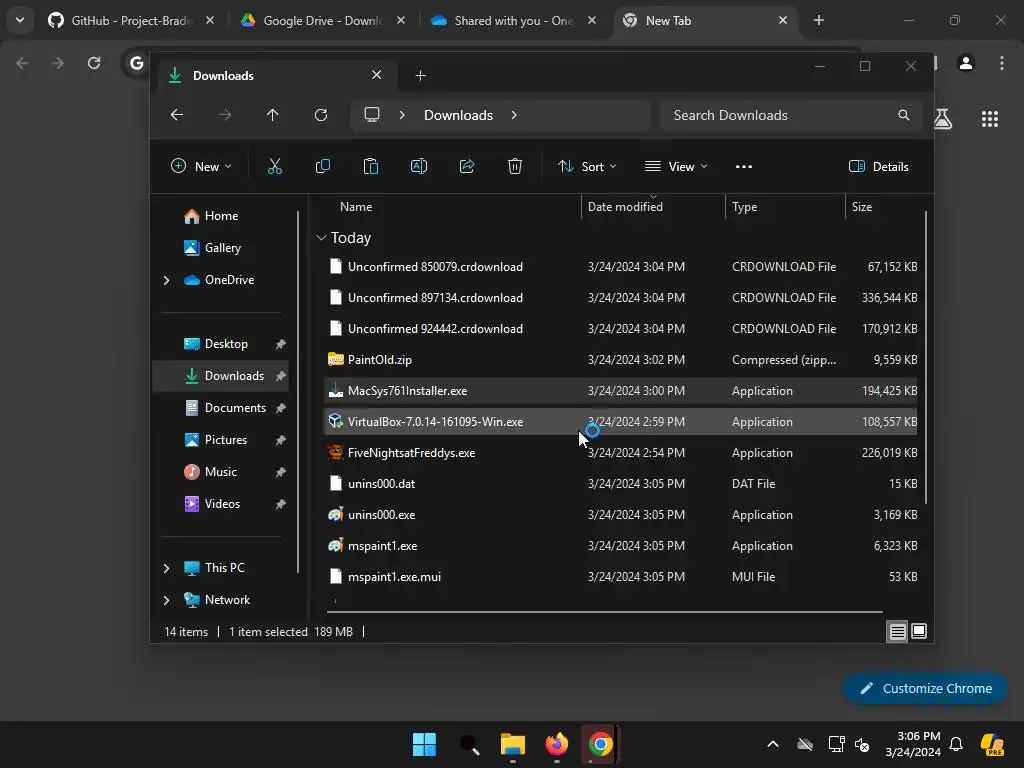Image resolution: width=1024 pixels, height=768 pixels.
Task: Select unins000.exe file
Action: pos(620,515)
